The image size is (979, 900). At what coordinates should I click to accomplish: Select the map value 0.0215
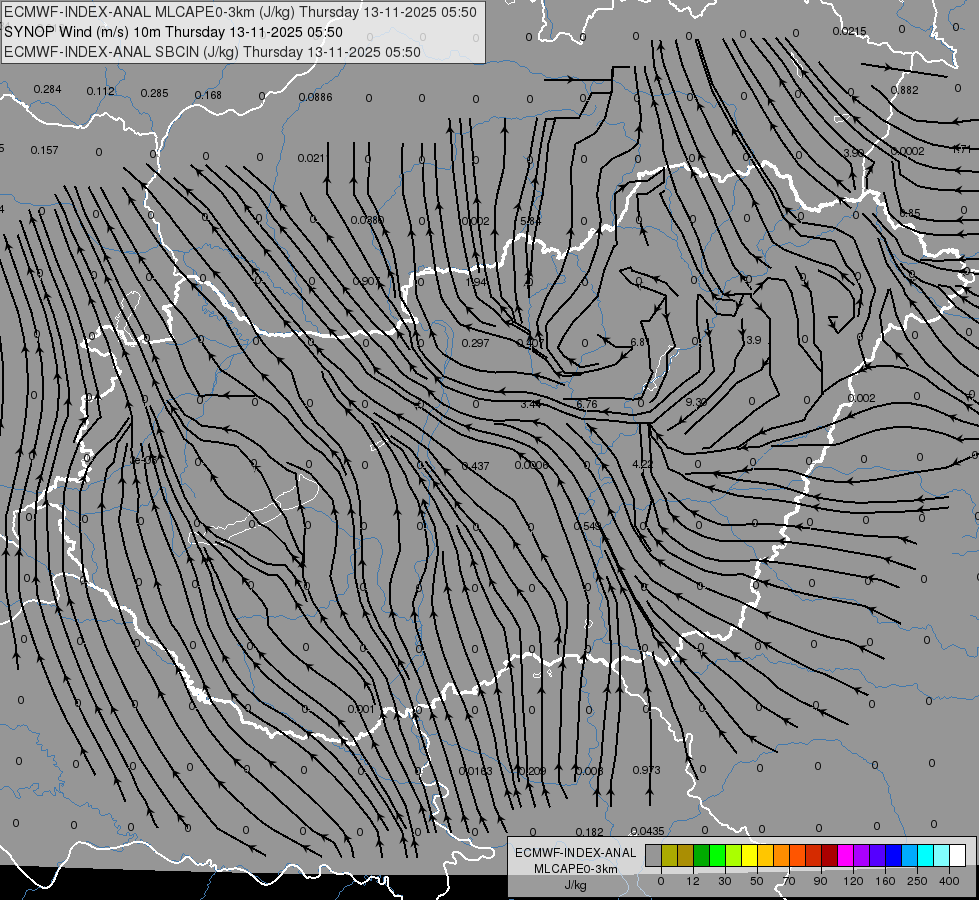(x=849, y=31)
